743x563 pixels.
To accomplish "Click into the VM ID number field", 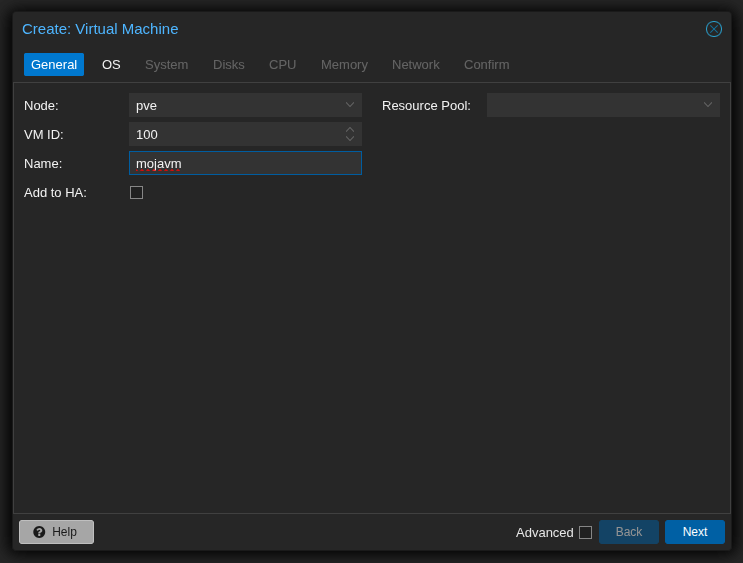I will (x=235, y=134).
